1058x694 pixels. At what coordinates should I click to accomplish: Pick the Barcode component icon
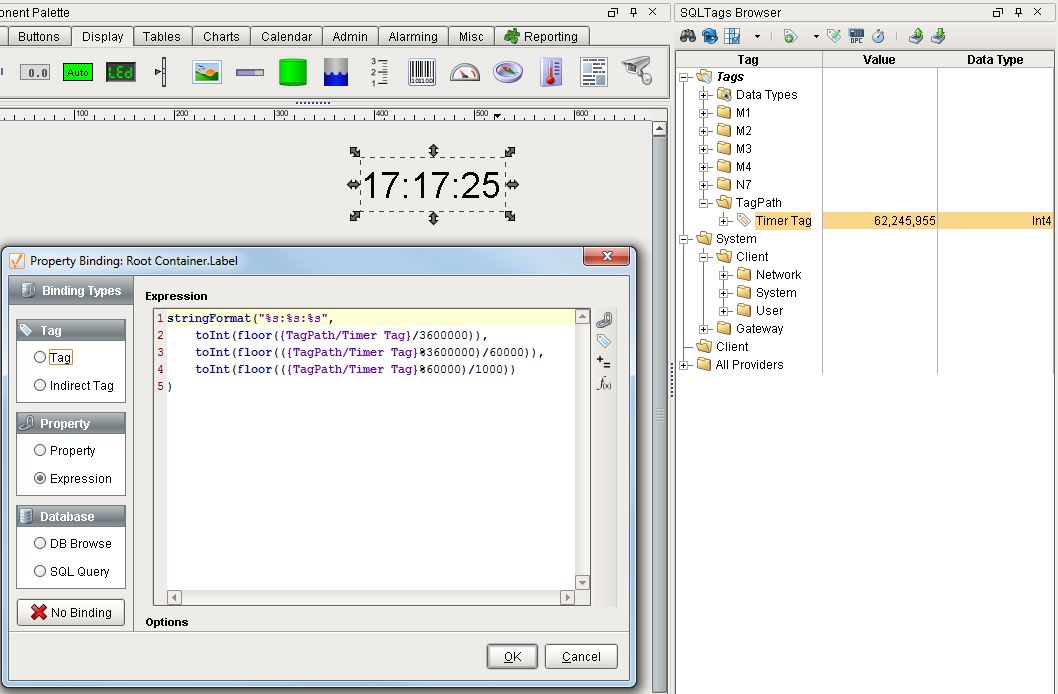(x=422, y=72)
